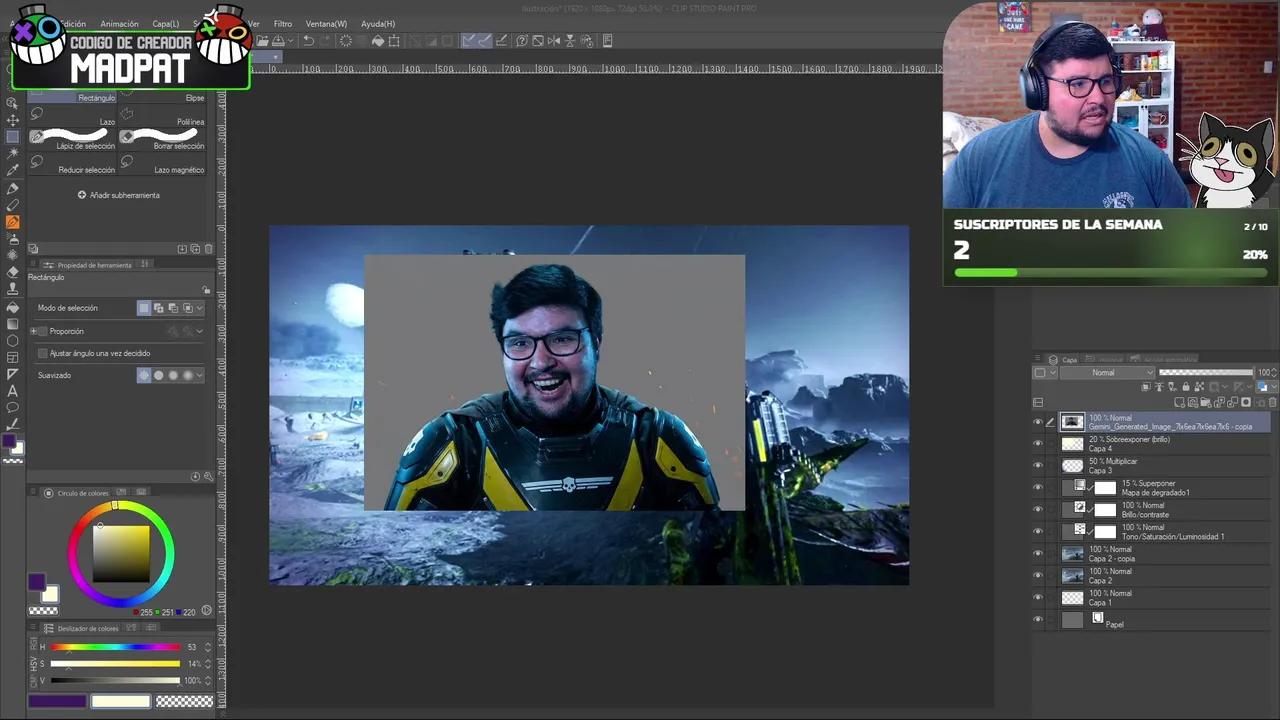This screenshot has height=720, width=1280.
Task: Switch to the Capa layer tab
Action: pos(1063,360)
